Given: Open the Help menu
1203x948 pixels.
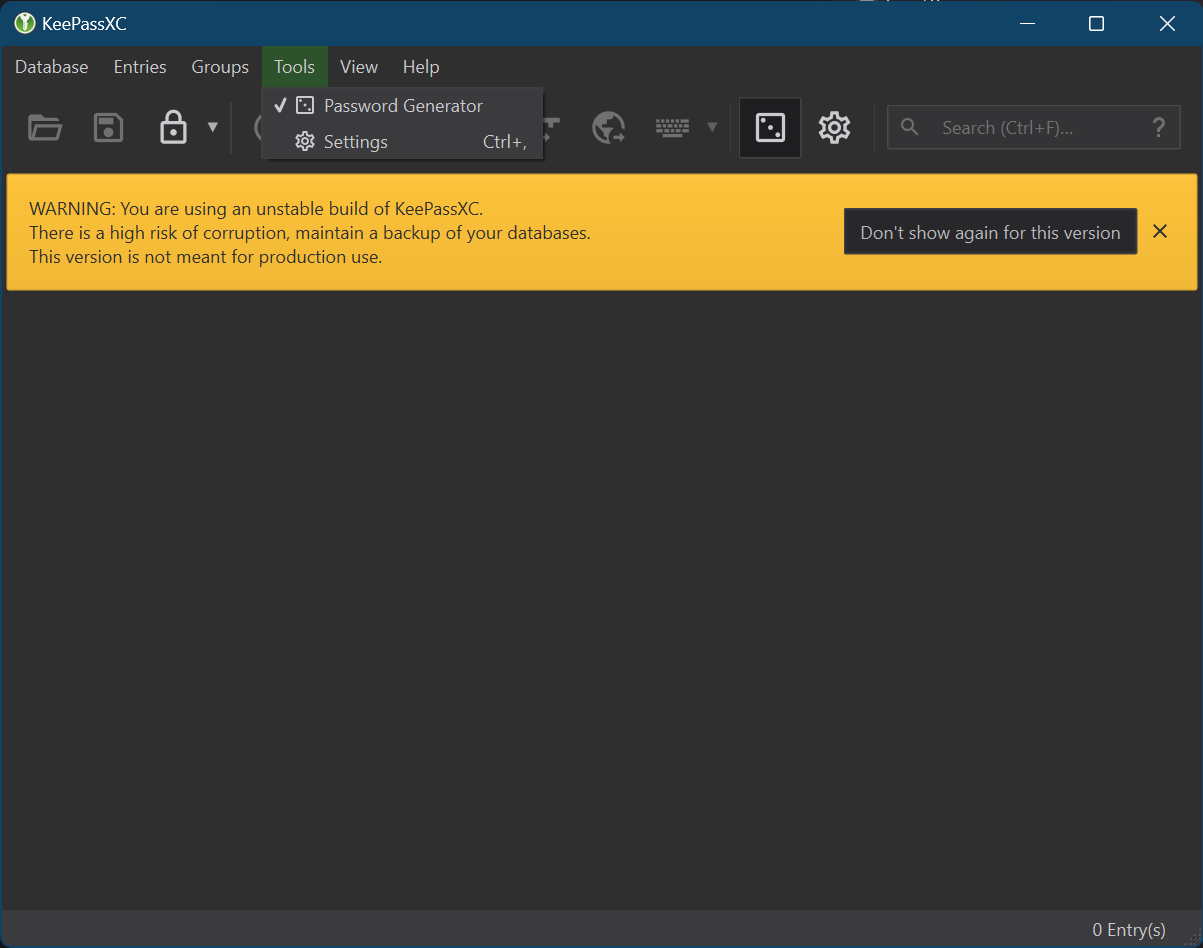Looking at the screenshot, I should pyautogui.click(x=420, y=66).
